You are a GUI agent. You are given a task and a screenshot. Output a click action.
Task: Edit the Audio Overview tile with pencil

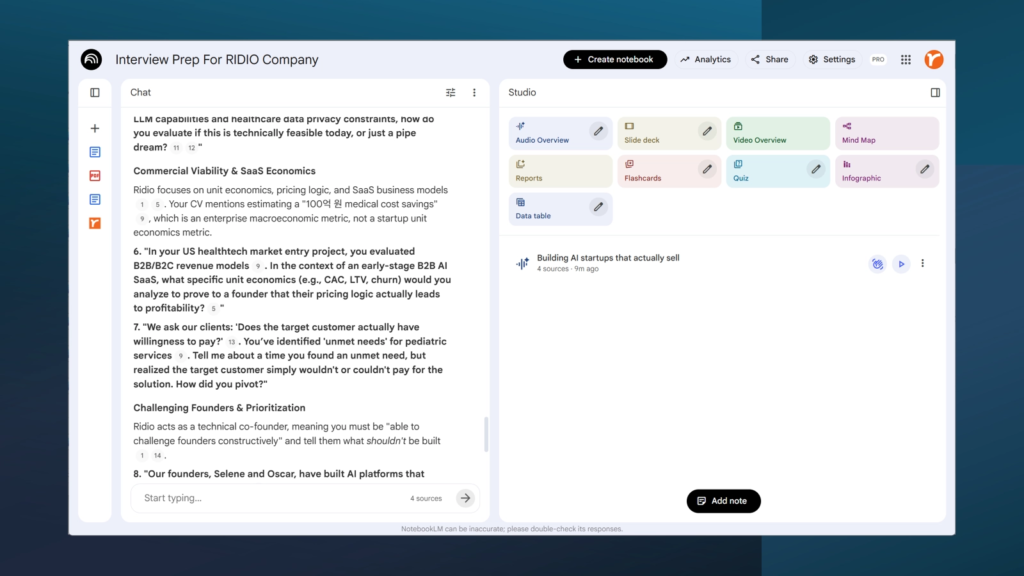point(598,130)
